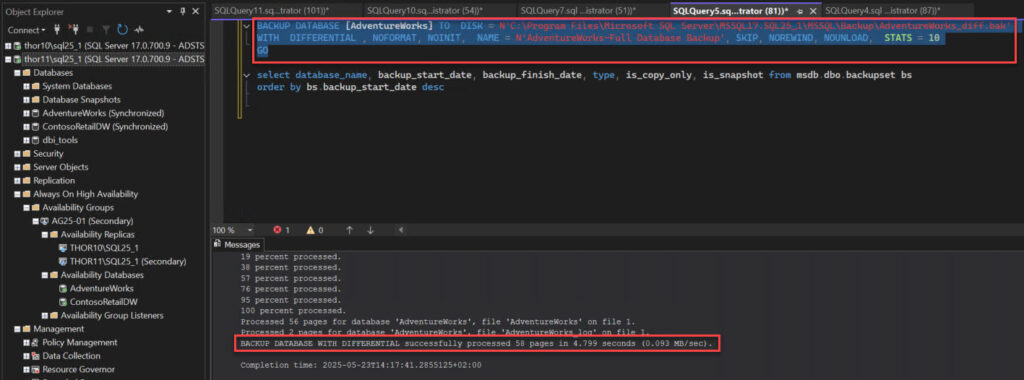Open the Connect dropdown in Object Explorer

(x=26, y=30)
